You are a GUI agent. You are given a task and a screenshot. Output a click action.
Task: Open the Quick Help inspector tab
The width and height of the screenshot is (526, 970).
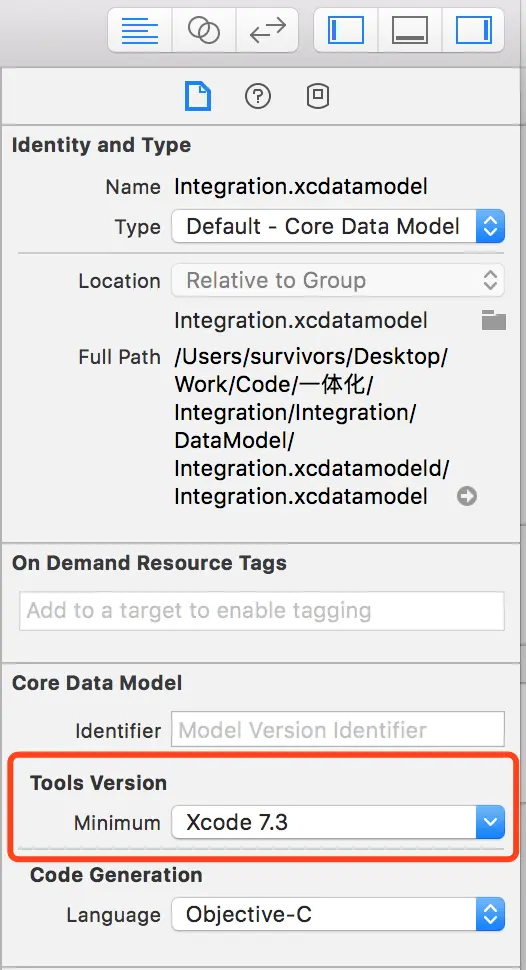[x=258, y=97]
